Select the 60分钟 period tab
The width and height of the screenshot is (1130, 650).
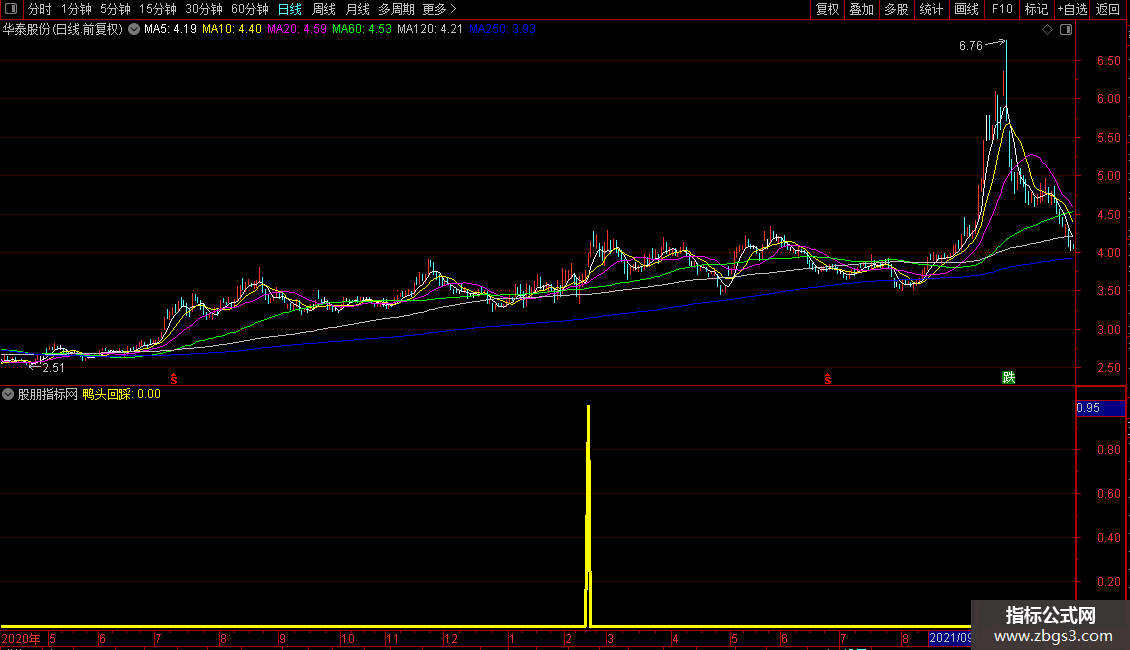click(x=250, y=9)
